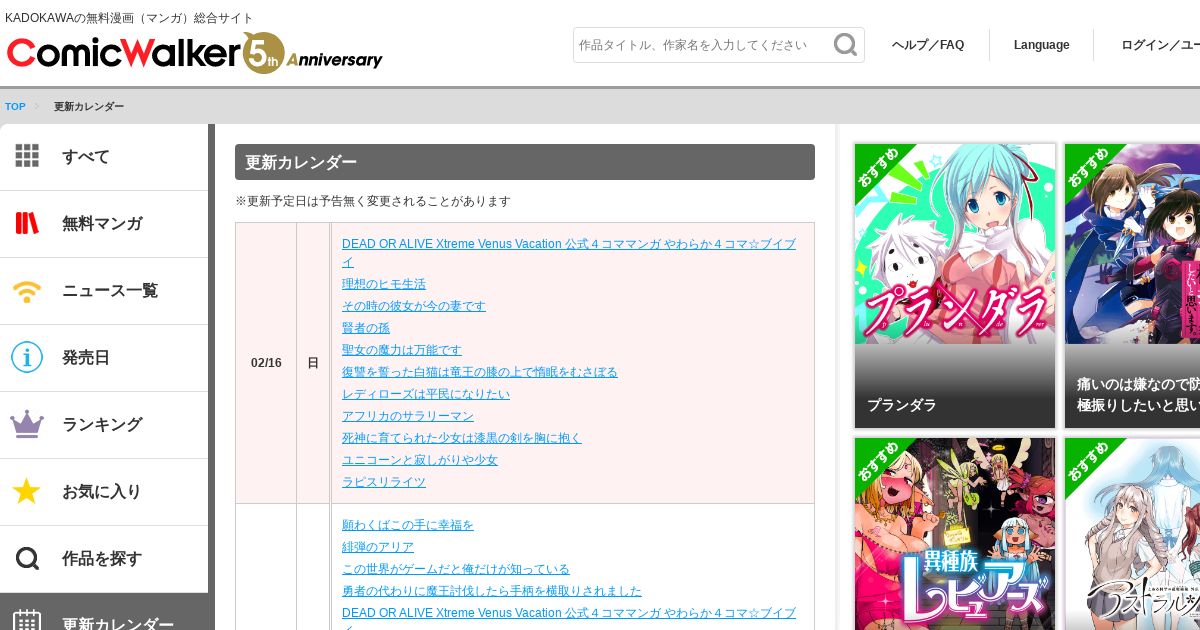
Task: Click the 日 weekday cell
Action: click(313, 363)
